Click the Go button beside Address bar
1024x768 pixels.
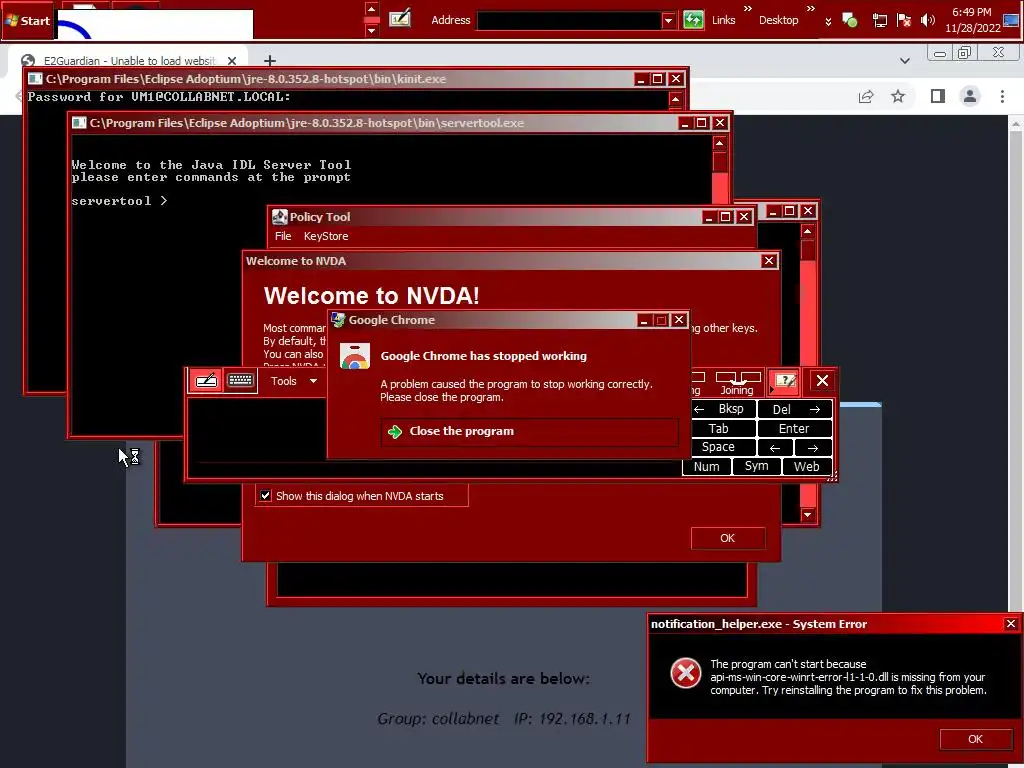[693, 20]
